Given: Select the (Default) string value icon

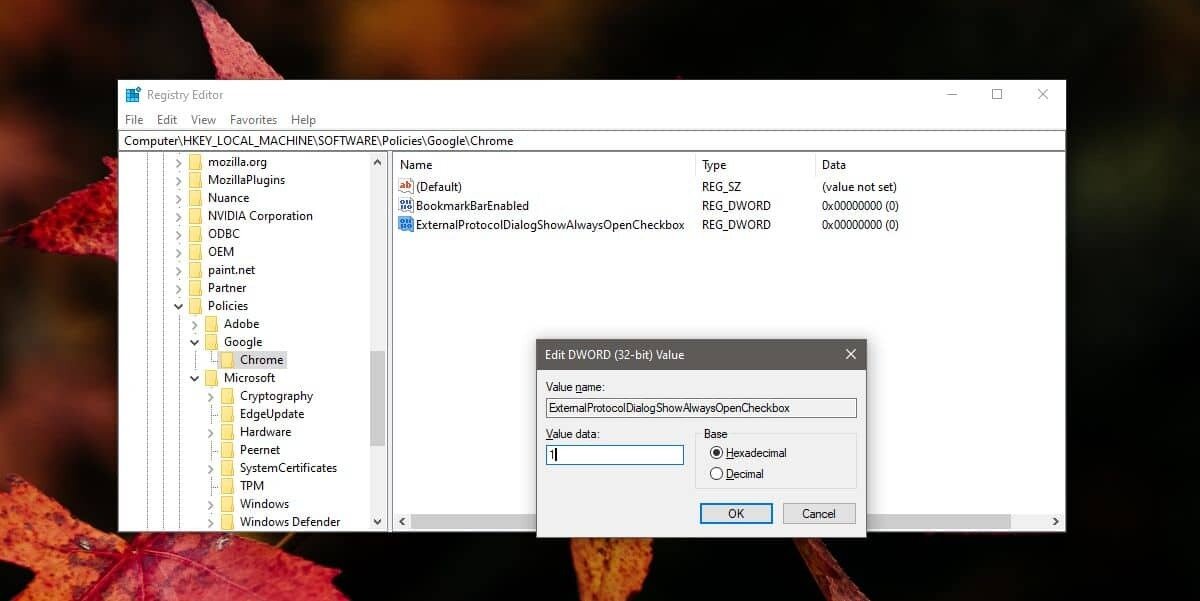Looking at the screenshot, I should point(405,186).
